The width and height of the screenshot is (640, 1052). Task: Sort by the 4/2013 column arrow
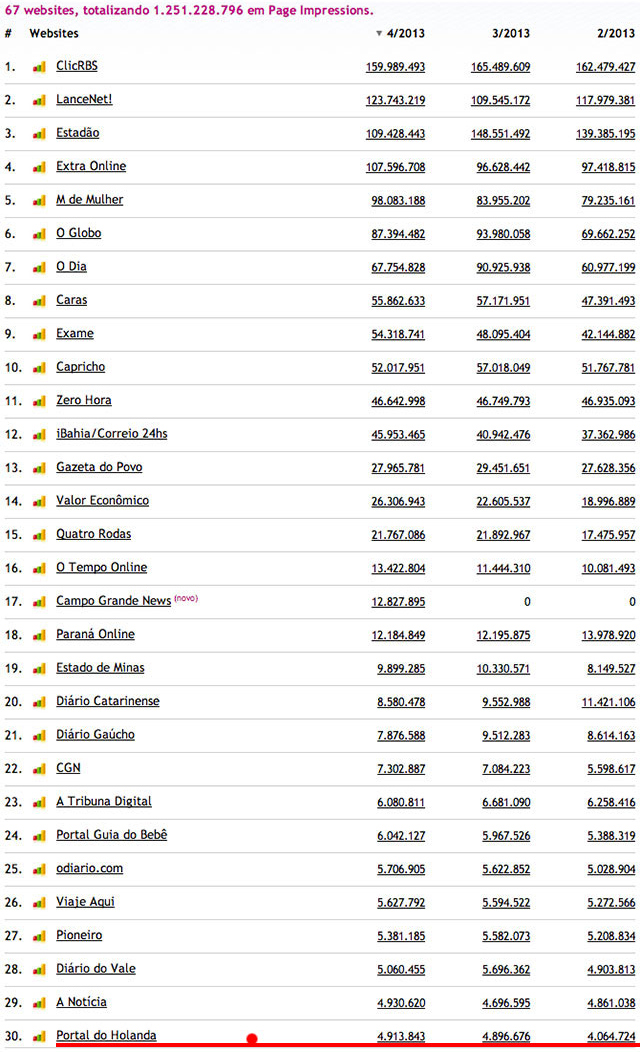(x=379, y=33)
